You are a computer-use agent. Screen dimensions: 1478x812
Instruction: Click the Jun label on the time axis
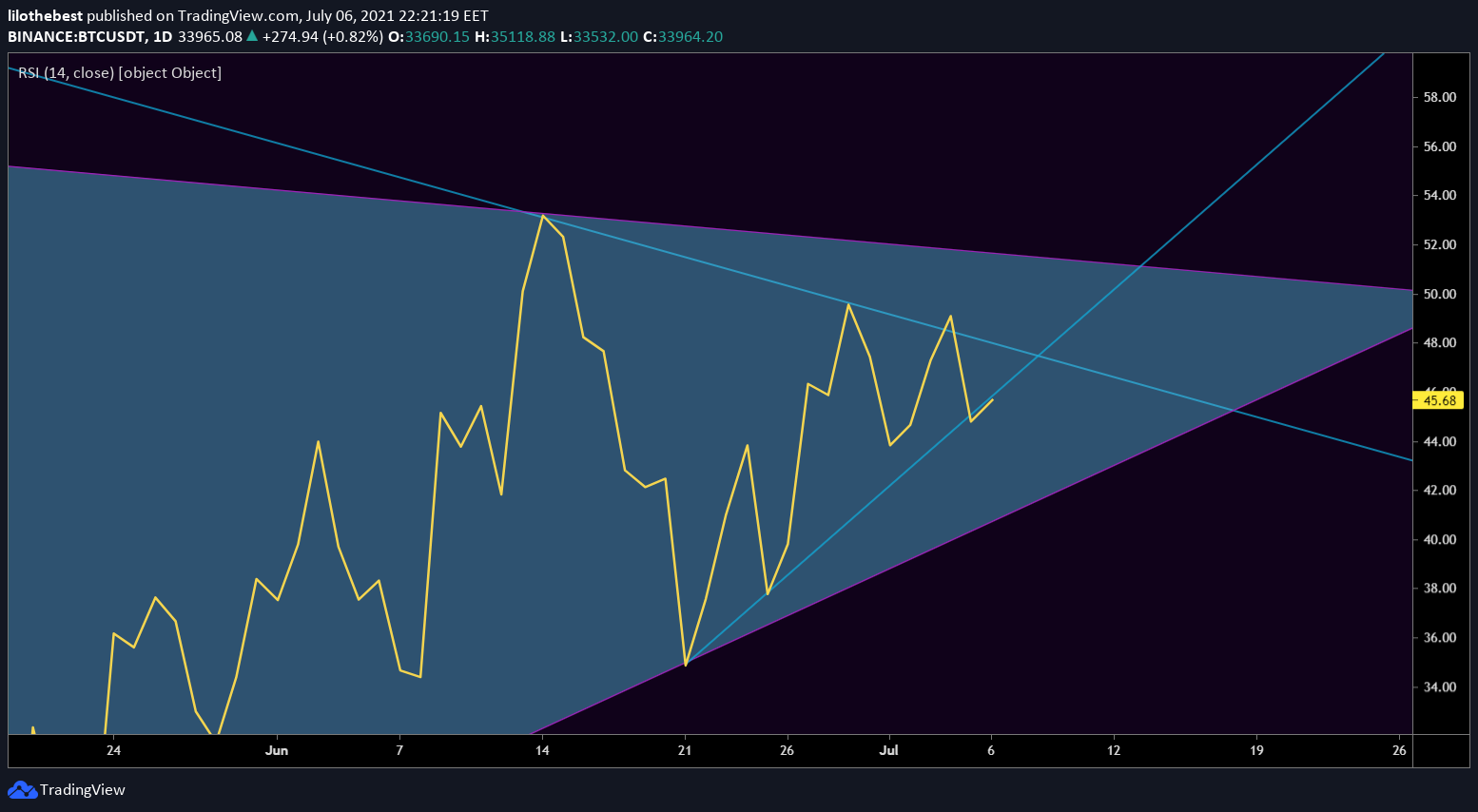pos(277,750)
